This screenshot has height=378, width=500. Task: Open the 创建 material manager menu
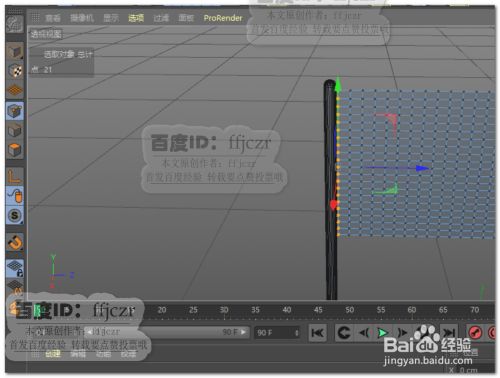(x=53, y=354)
